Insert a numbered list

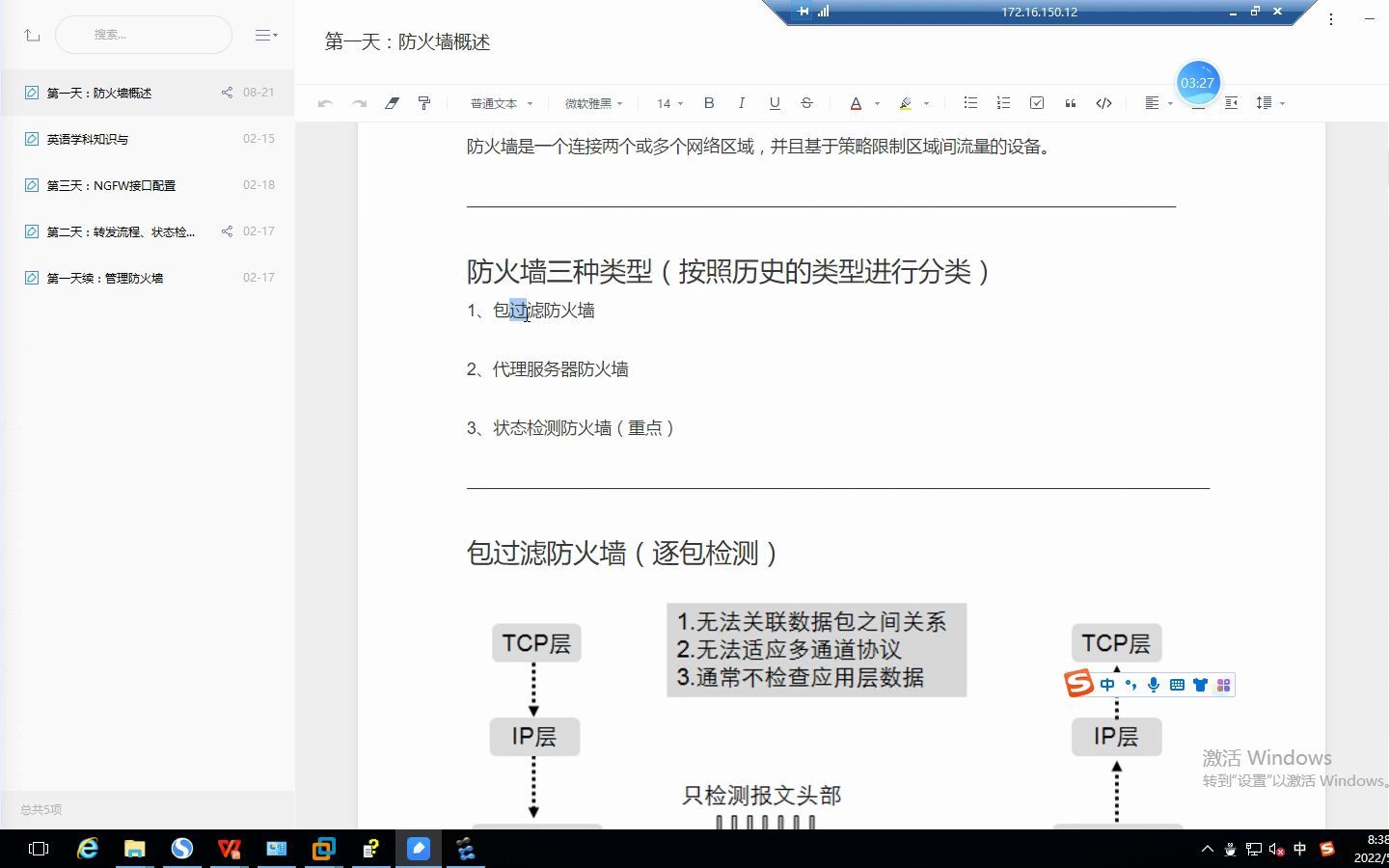pyautogui.click(x=1003, y=103)
